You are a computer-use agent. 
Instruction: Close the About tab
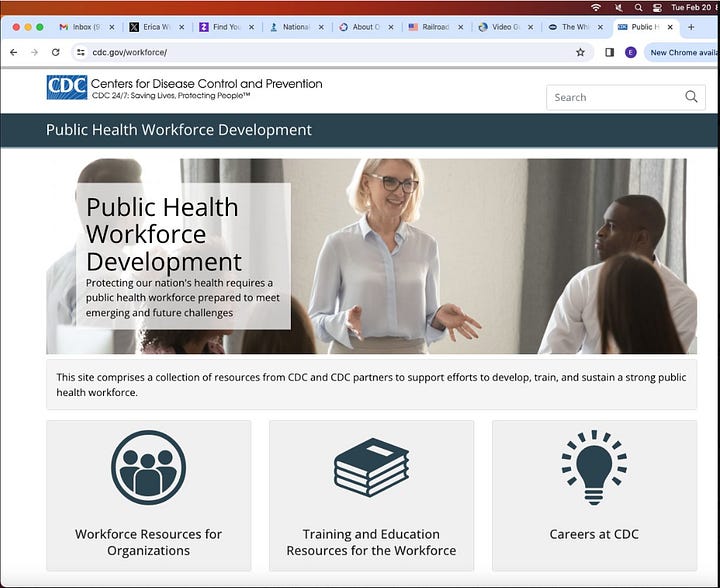[x=391, y=28]
